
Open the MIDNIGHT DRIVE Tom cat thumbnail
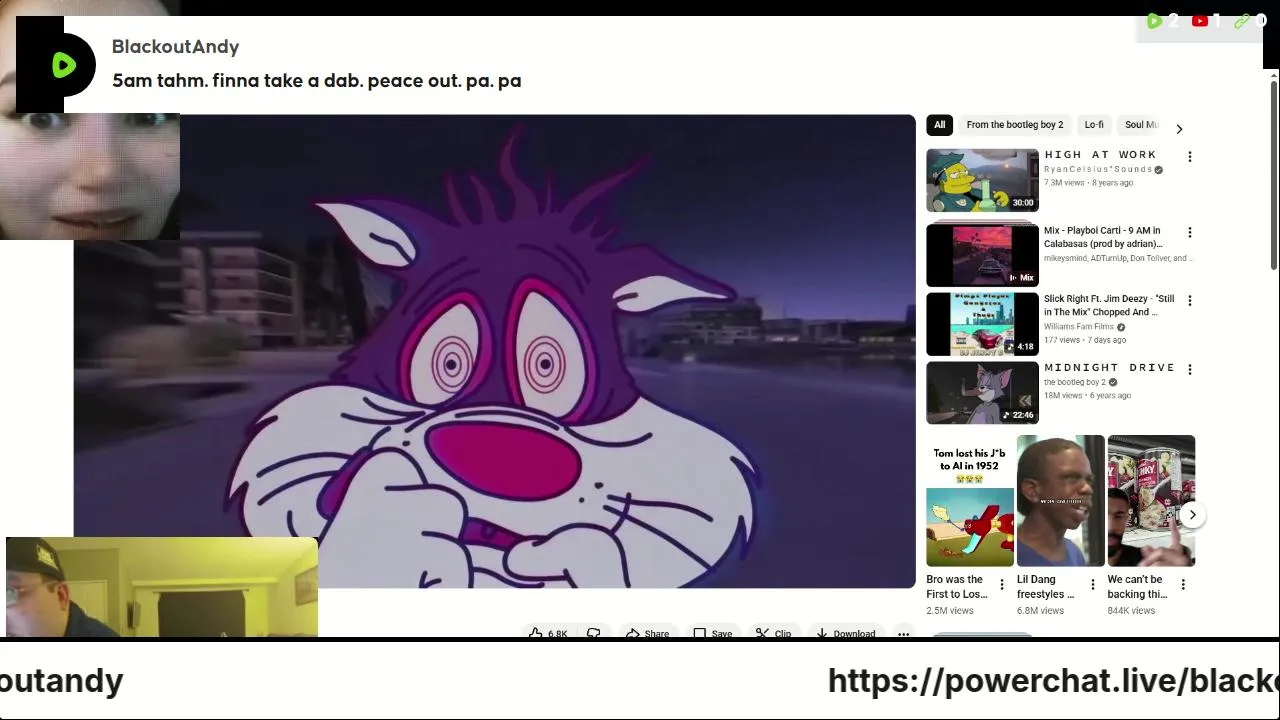(982, 393)
